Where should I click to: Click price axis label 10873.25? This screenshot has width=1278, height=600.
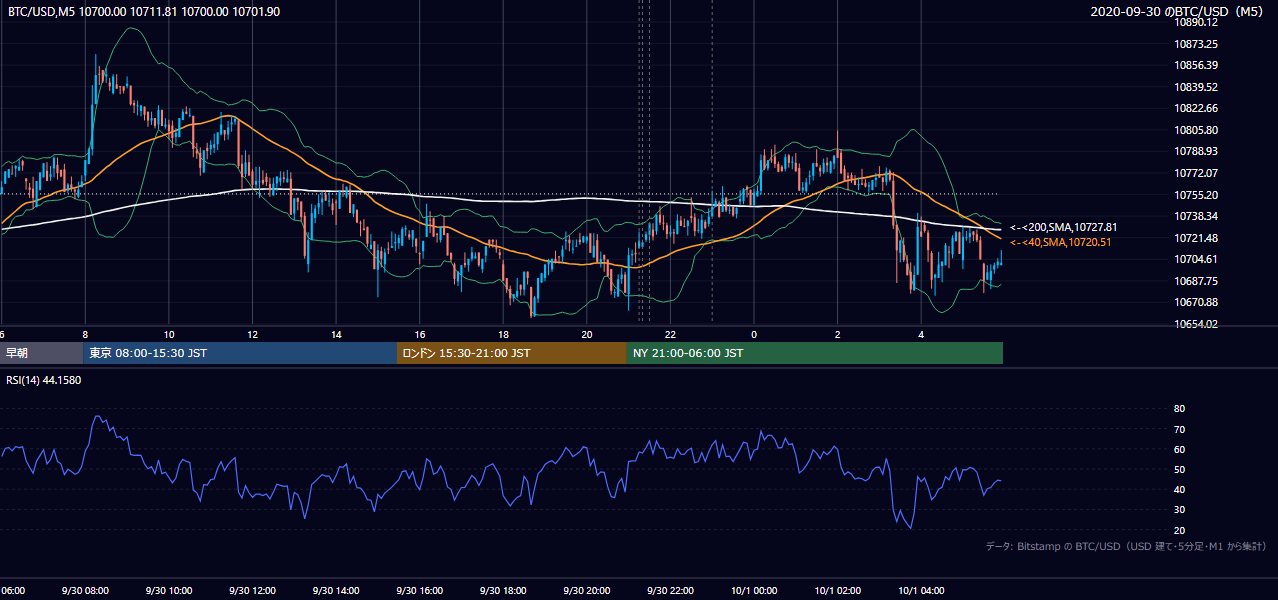pyautogui.click(x=1196, y=44)
